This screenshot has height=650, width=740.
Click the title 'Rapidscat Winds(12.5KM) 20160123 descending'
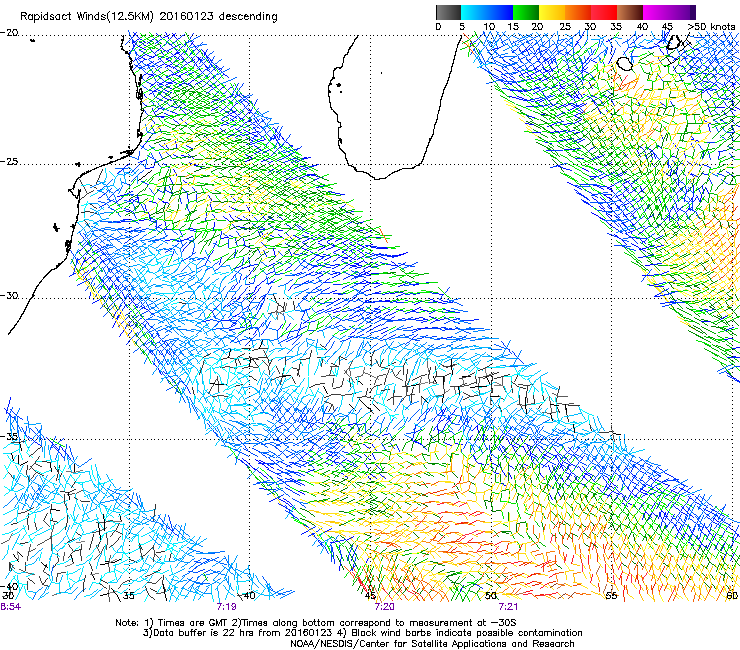click(x=149, y=17)
